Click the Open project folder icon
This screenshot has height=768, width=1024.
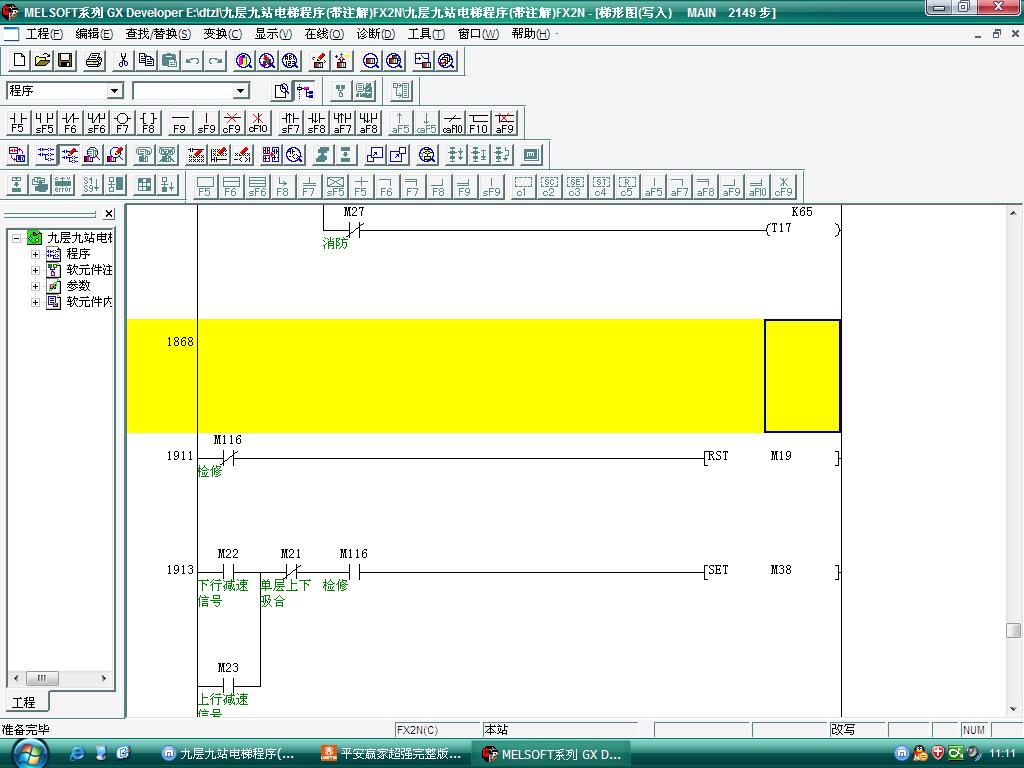pyautogui.click(x=42, y=61)
